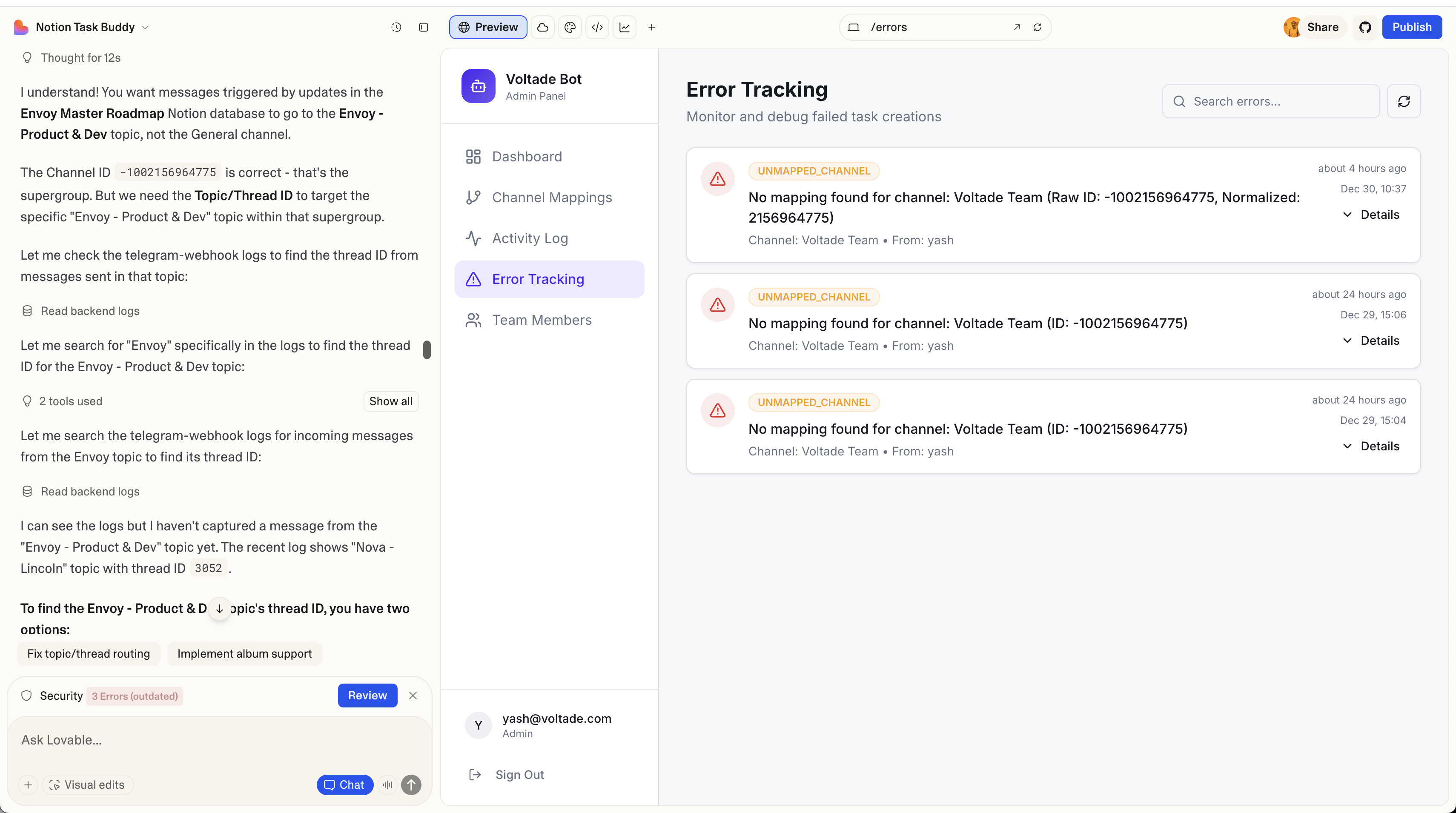Select the code view icon in toolbar

(x=597, y=26)
